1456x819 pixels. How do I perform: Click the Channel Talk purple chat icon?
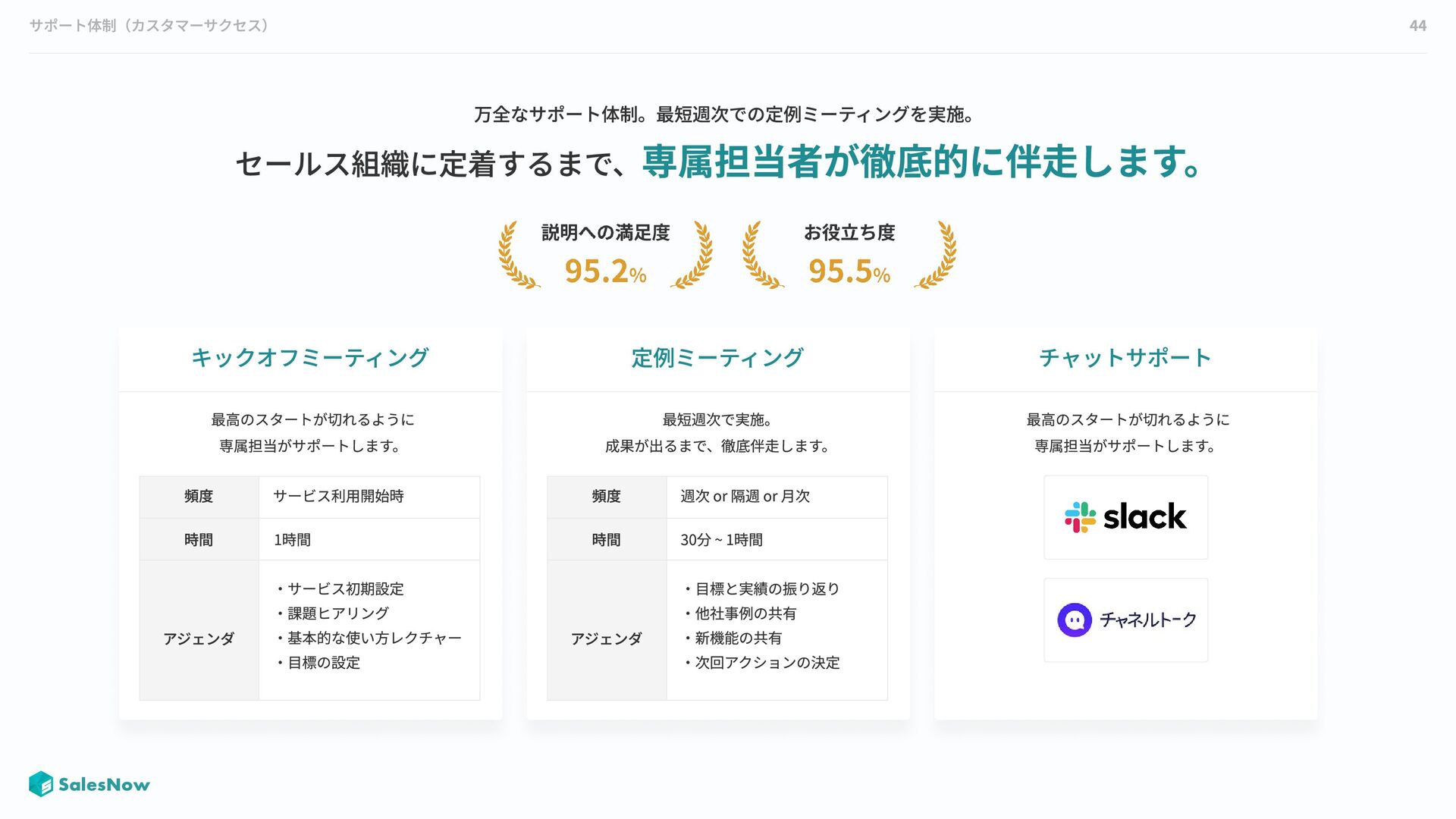coord(1075,620)
